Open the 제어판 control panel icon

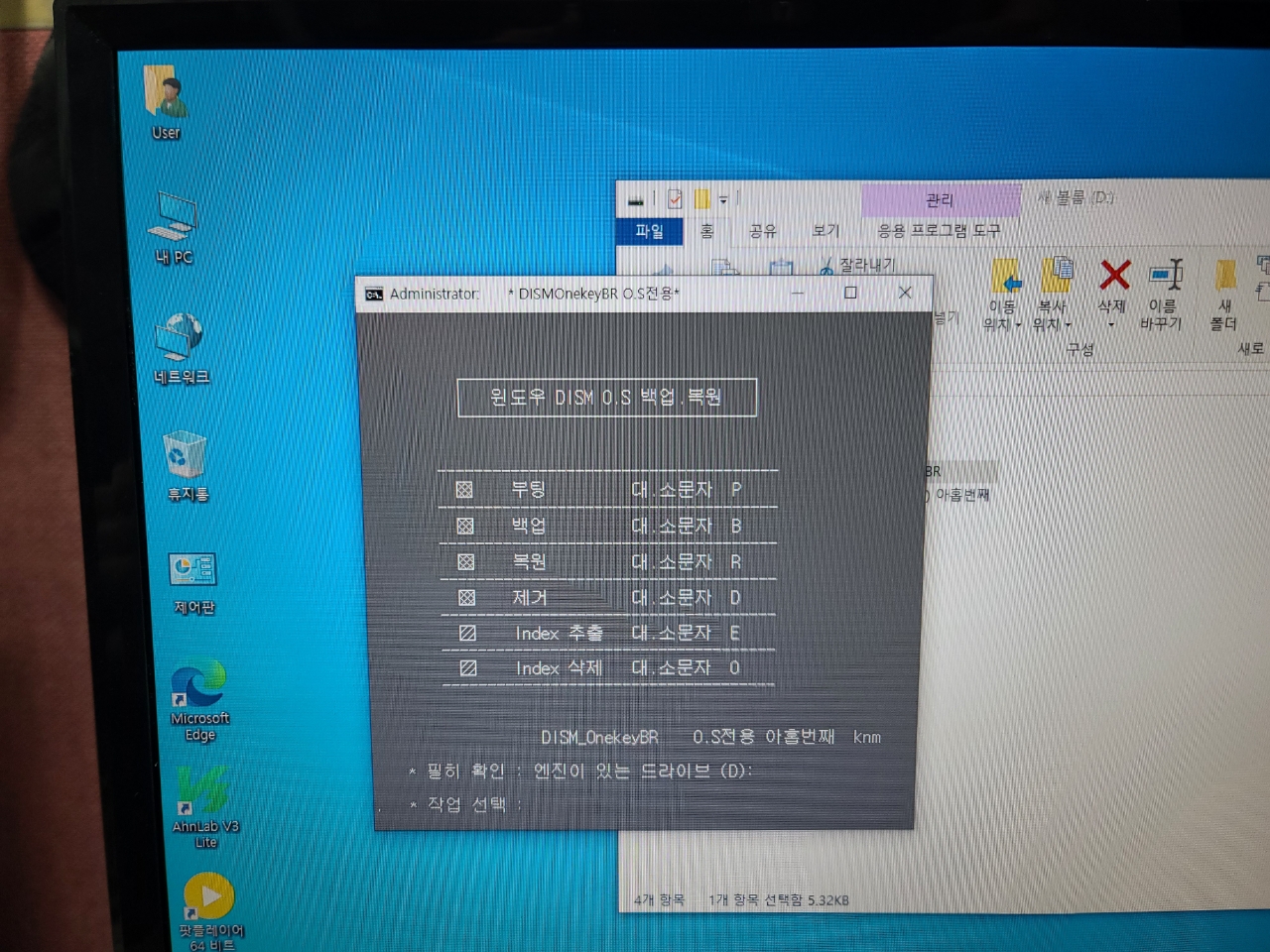[x=193, y=583]
